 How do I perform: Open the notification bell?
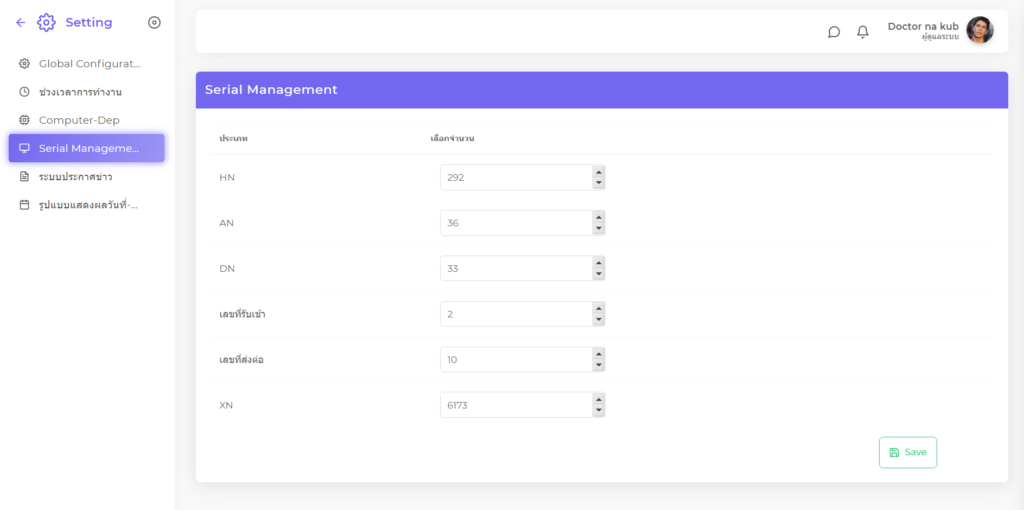pyautogui.click(x=863, y=32)
